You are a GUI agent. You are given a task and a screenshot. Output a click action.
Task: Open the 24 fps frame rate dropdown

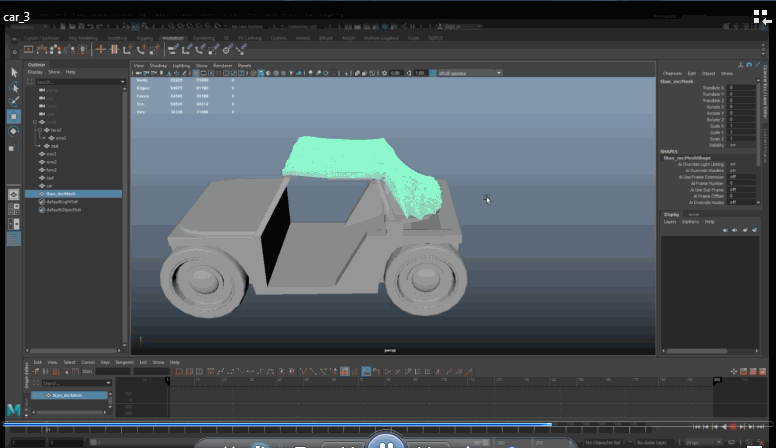703,443
